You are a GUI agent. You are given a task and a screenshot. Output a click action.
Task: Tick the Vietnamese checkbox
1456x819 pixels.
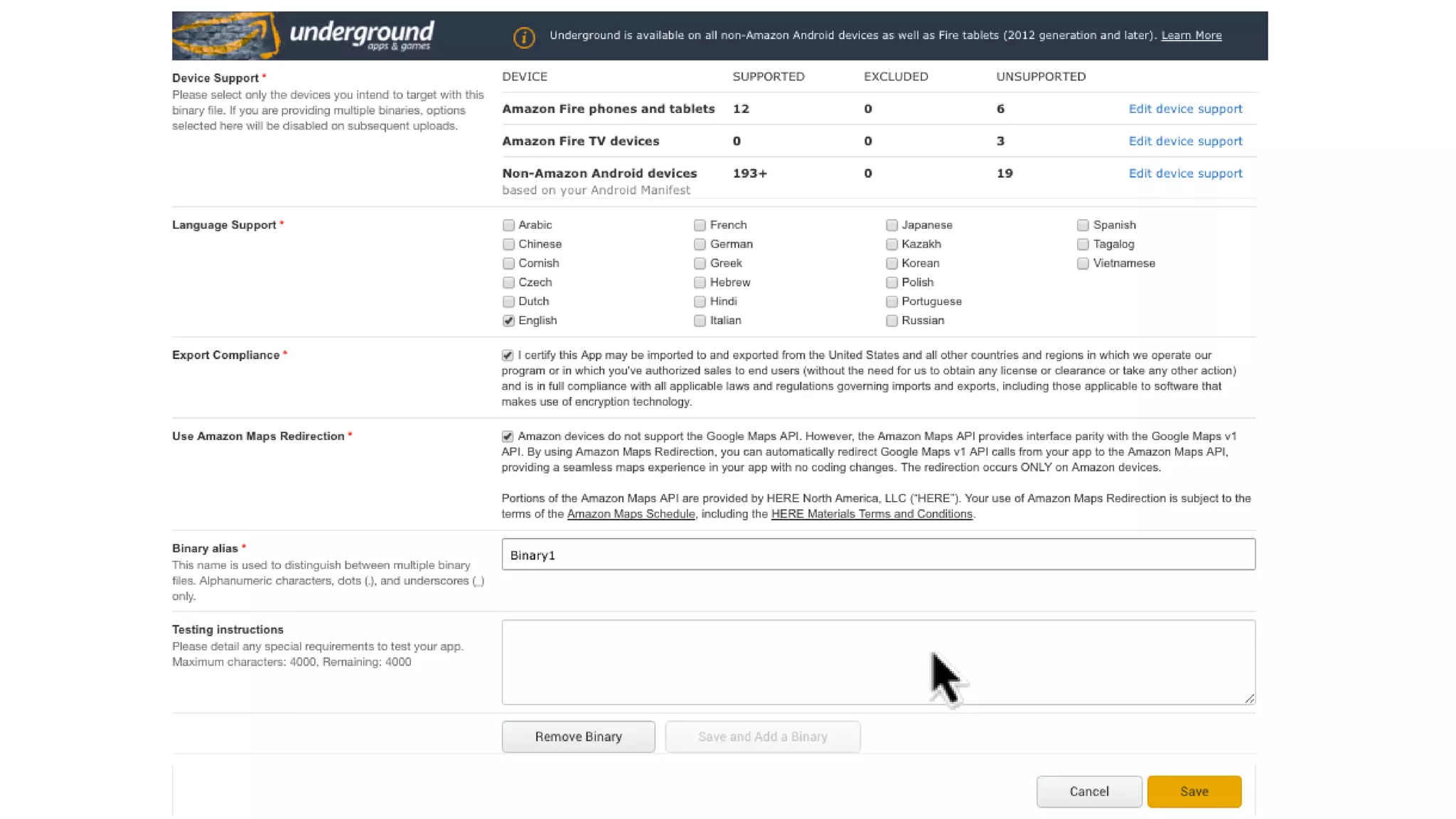click(x=1083, y=264)
